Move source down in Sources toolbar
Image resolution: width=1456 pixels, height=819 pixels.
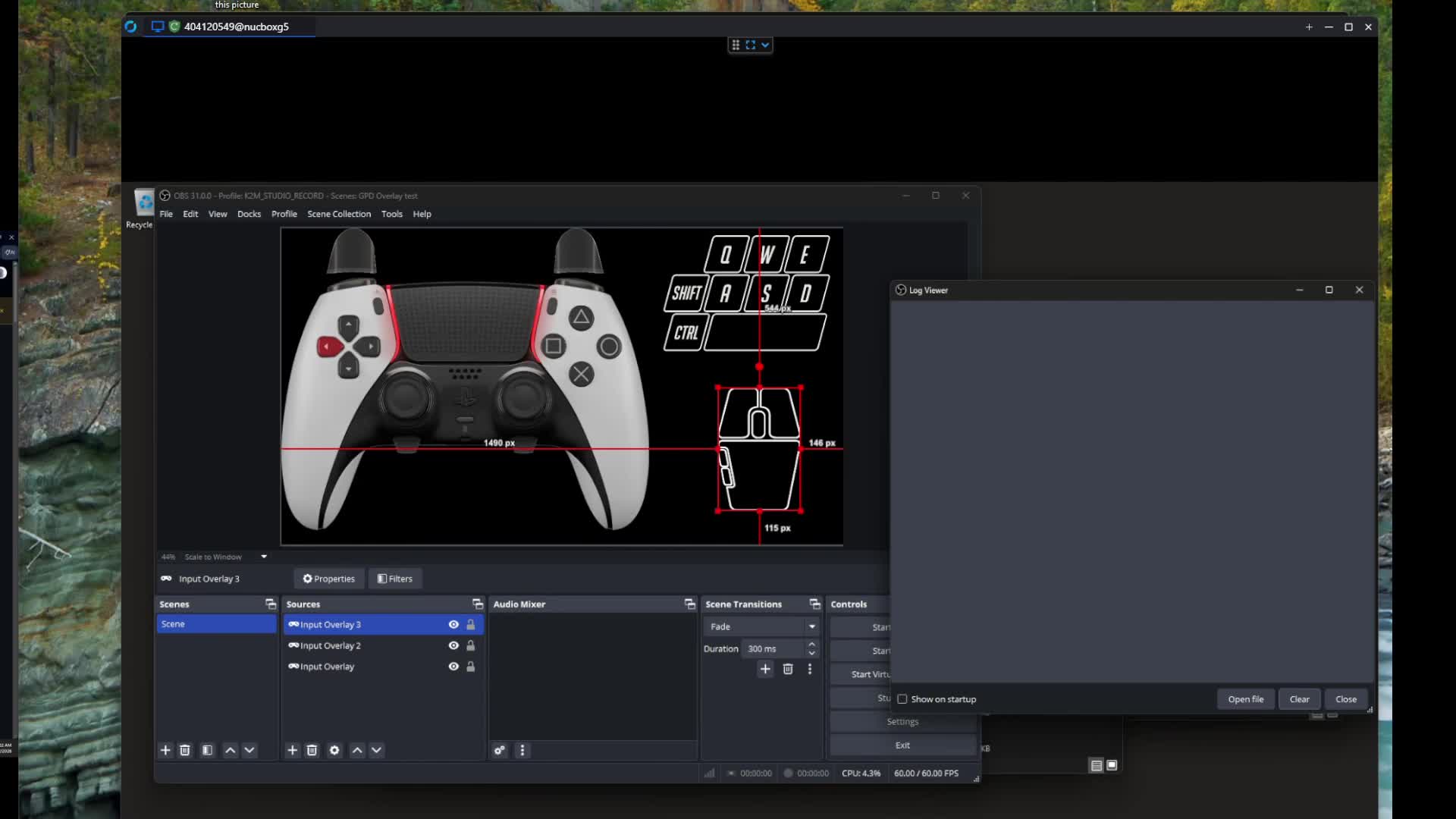376,750
